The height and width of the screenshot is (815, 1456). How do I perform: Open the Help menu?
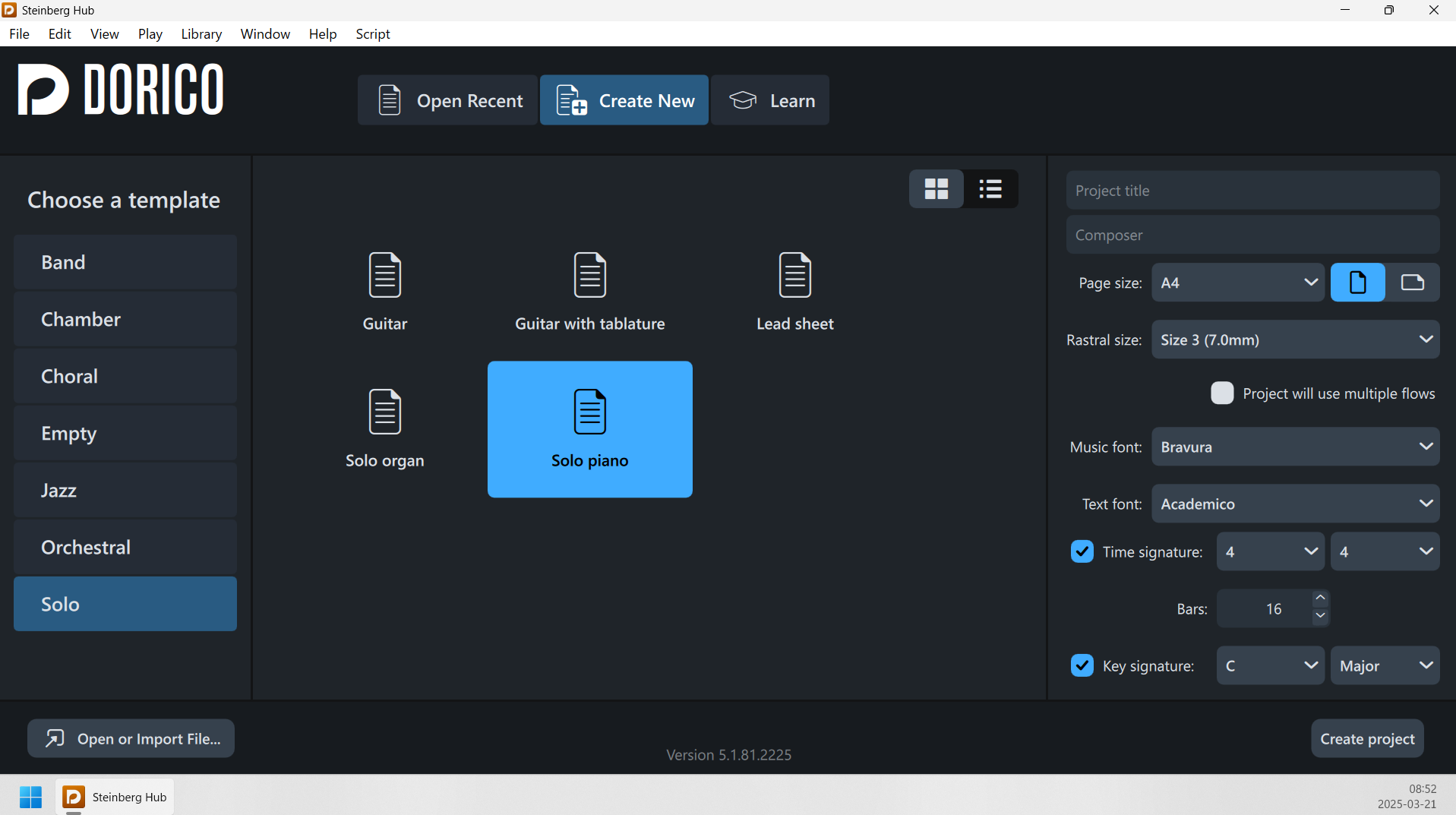point(323,33)
